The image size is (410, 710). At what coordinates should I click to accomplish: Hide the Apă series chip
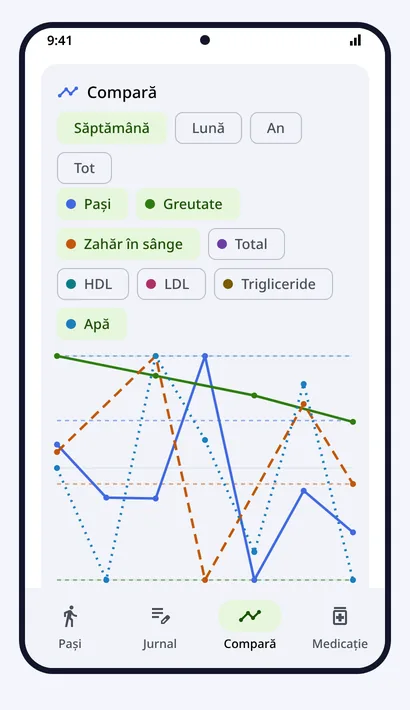pyautogui.click(x=92, y=324)
